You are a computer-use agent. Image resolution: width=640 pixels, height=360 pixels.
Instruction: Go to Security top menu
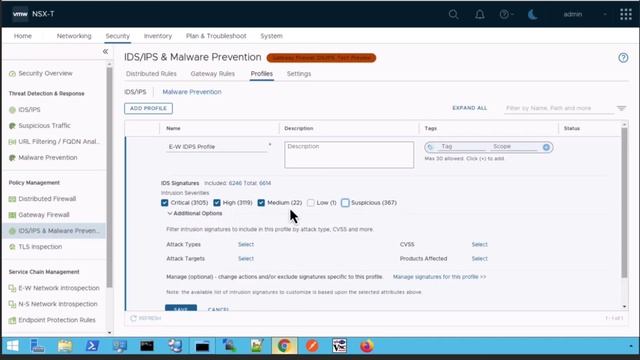click(118, 36)
